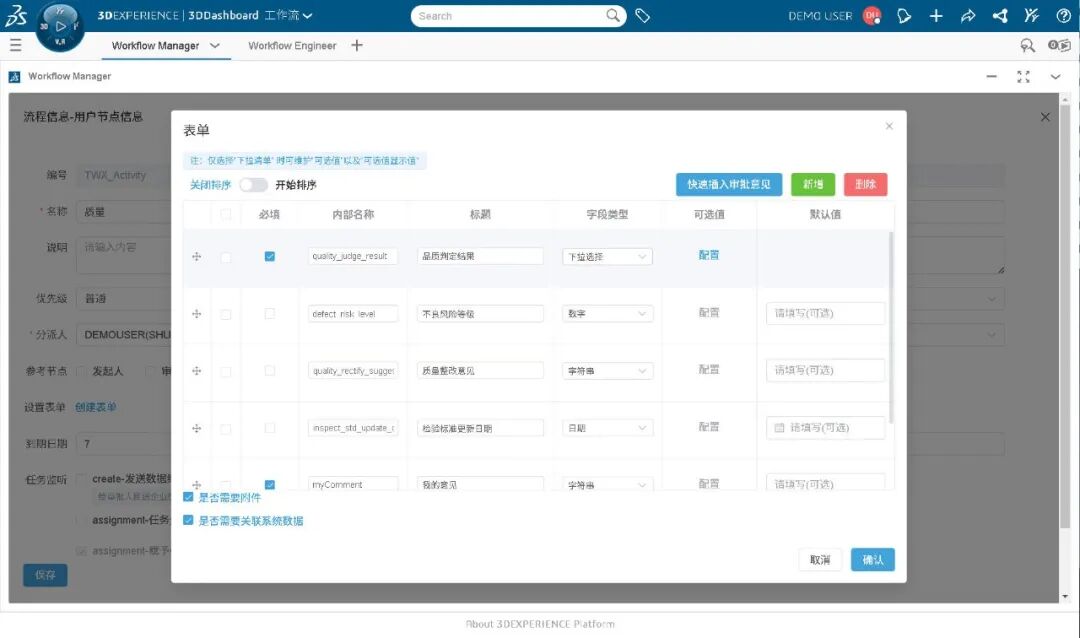Uncheck 是否需要关联系统数据 checkbox

[x=188, y=520]
